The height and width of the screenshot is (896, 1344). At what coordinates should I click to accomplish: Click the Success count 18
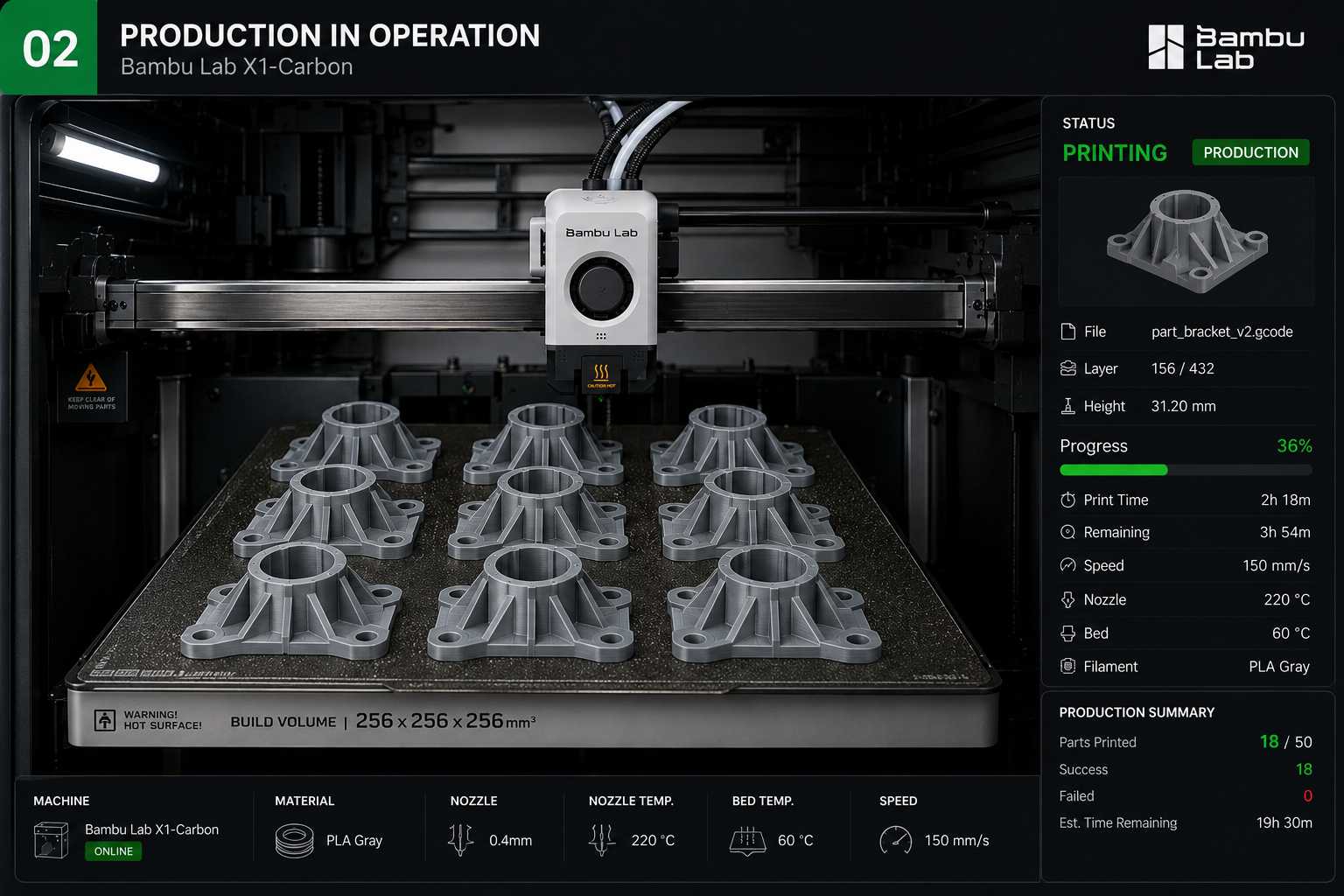1304,769
